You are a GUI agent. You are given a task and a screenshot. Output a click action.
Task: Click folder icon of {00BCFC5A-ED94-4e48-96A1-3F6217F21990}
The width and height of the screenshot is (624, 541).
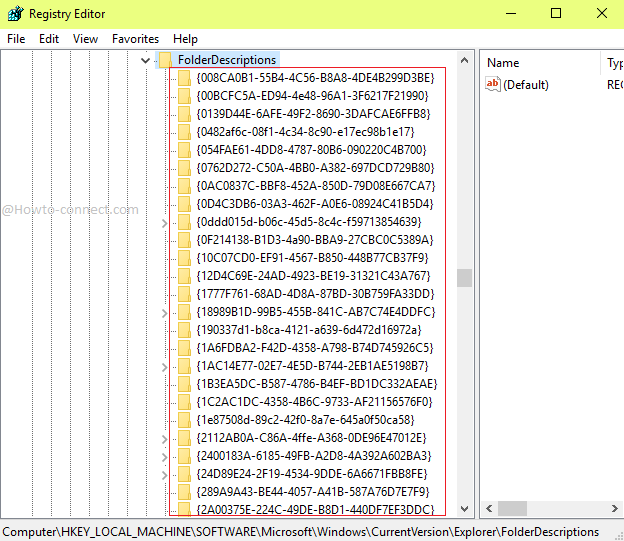pyautogui.click(x=184, y=96)
